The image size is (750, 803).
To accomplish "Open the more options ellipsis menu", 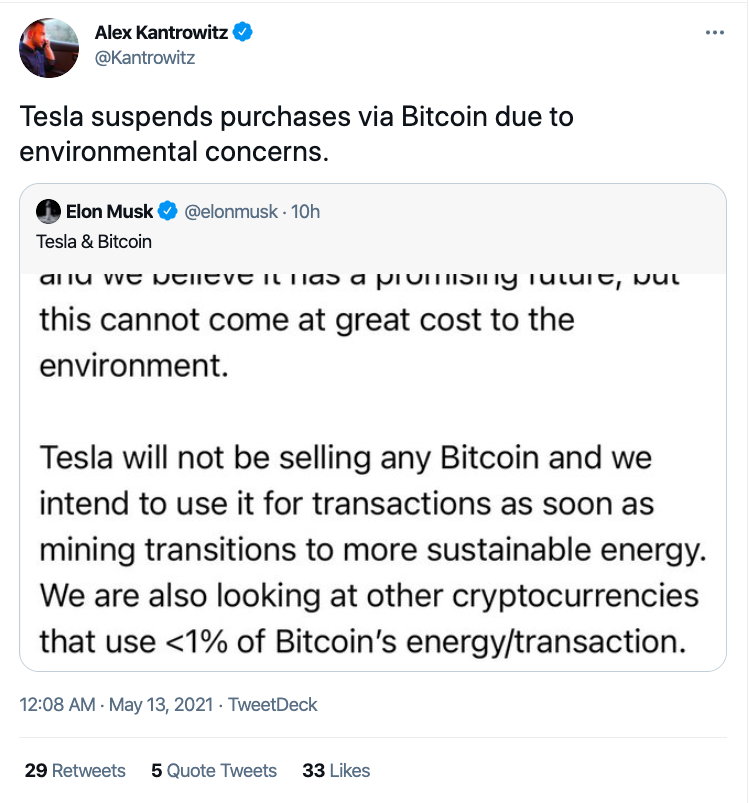I will (714, 32).
